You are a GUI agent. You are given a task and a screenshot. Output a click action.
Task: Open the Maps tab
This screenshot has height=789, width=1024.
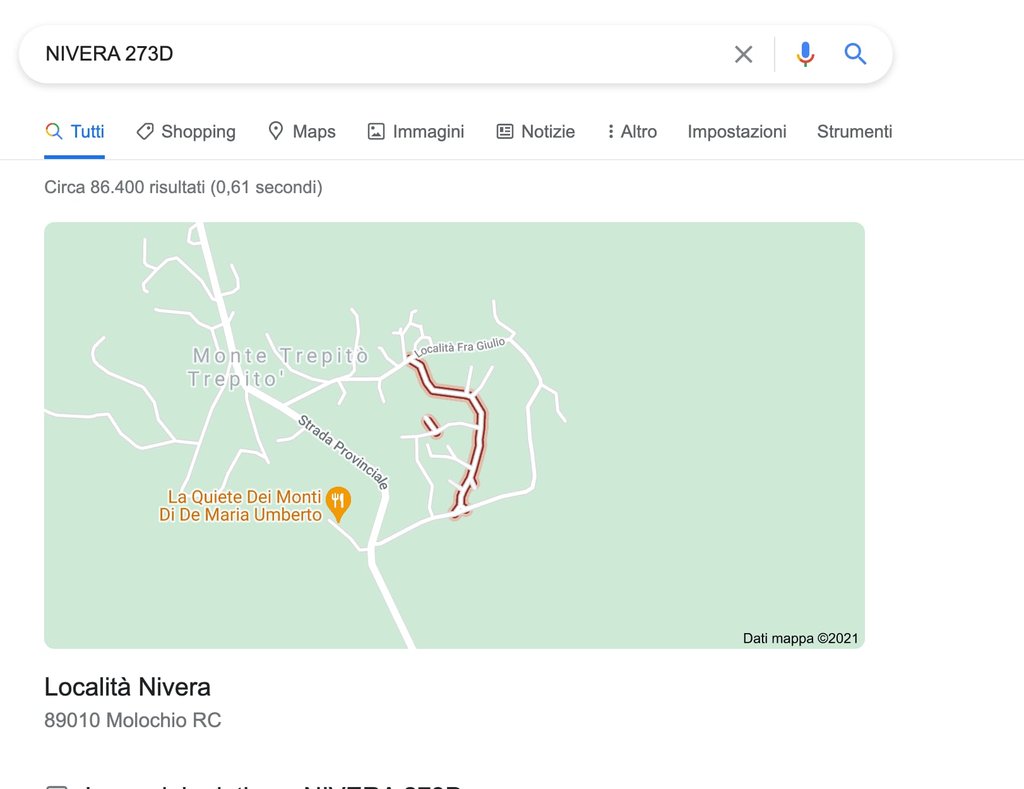pyautogui.click(x=302, y=132)
